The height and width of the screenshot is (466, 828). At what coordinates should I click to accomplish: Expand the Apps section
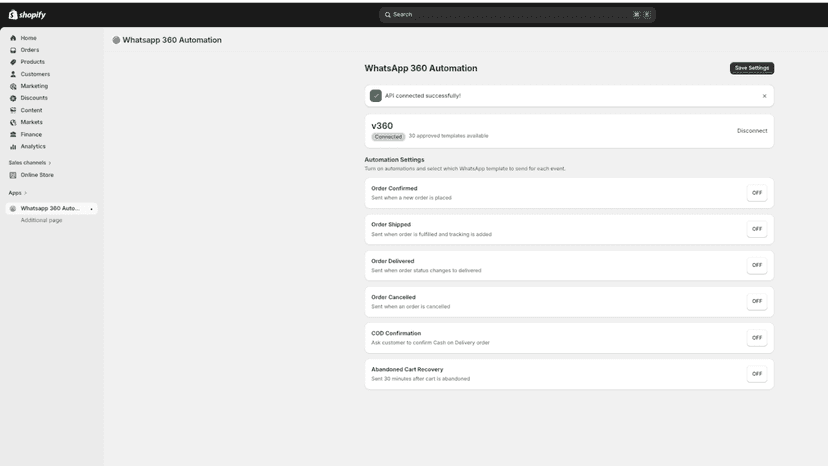[17, 193]
